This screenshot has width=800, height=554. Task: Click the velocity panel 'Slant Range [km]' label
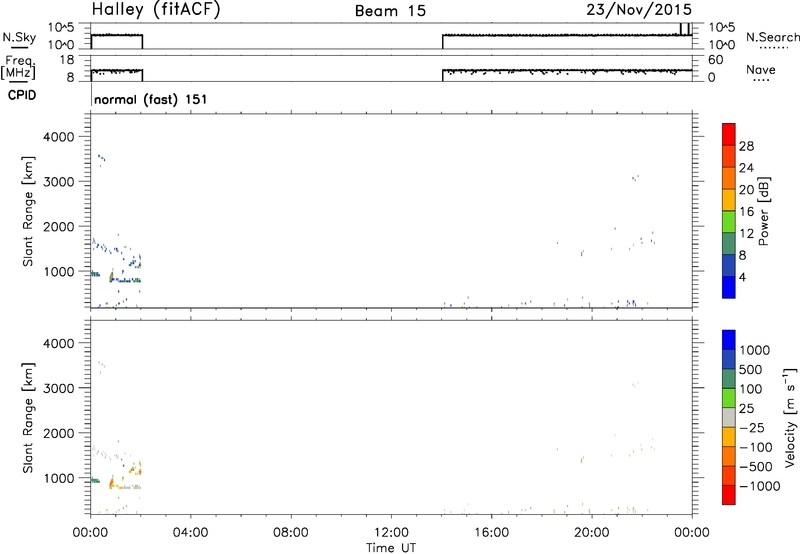[28, 418]
